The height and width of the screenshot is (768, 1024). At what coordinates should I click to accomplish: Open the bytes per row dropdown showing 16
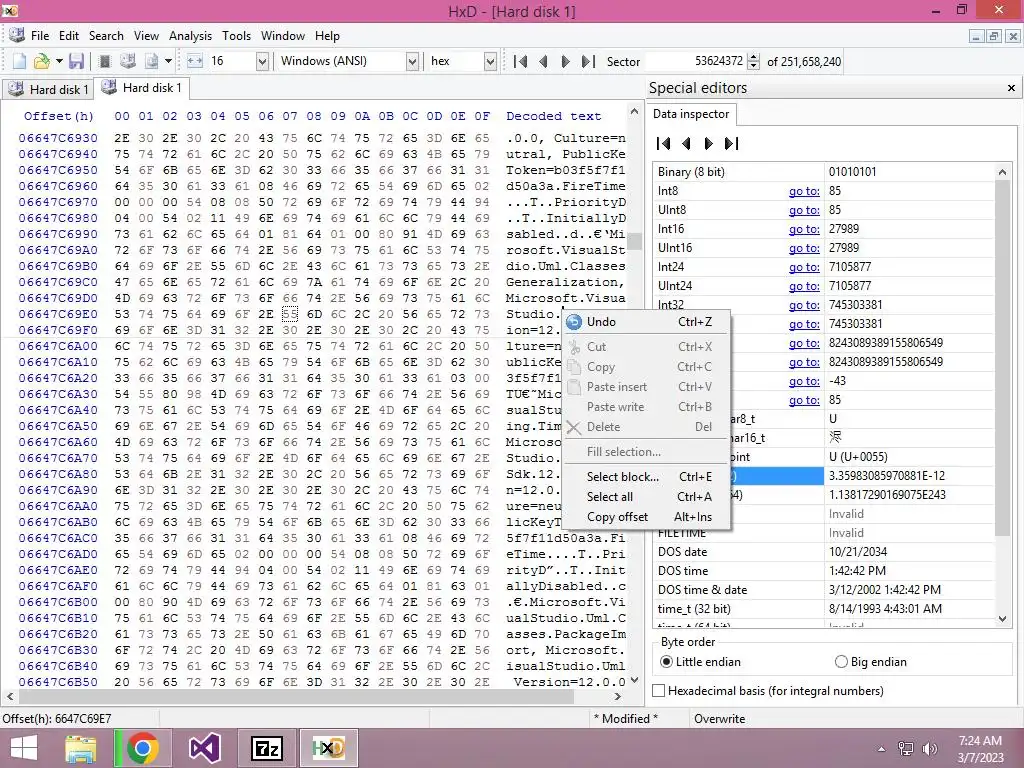click(x=263, y=61)
